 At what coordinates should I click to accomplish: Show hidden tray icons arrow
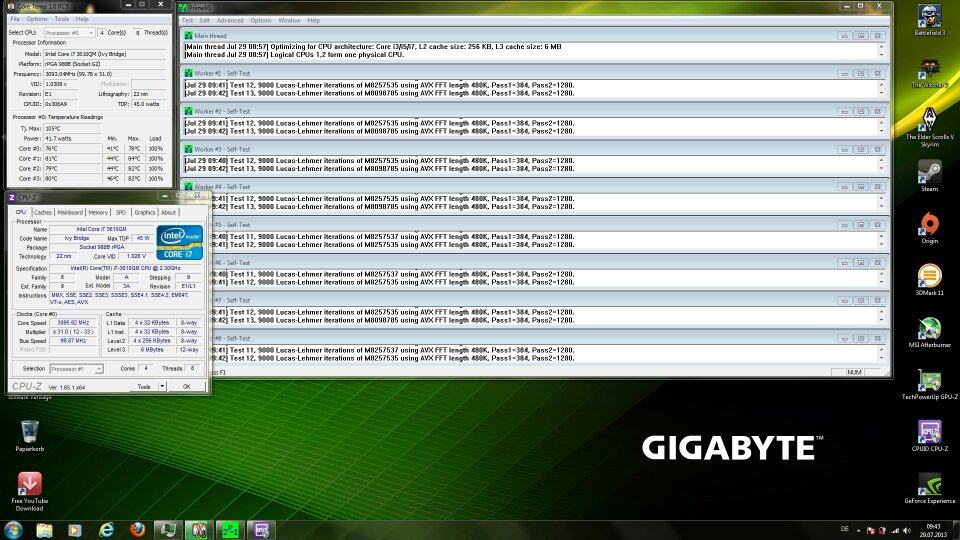tap(858, 530)
